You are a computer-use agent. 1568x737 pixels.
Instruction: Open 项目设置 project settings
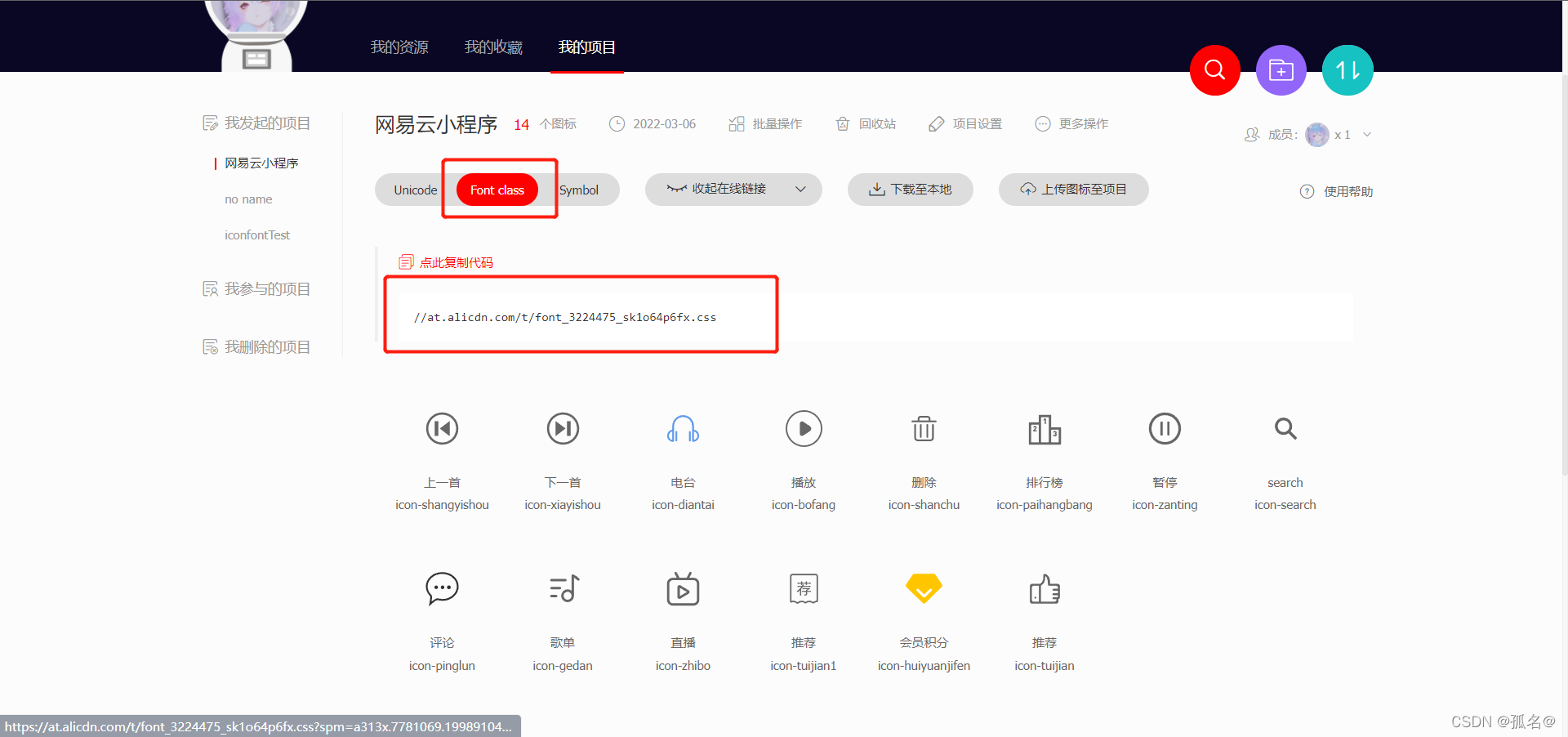coord(965,124)
